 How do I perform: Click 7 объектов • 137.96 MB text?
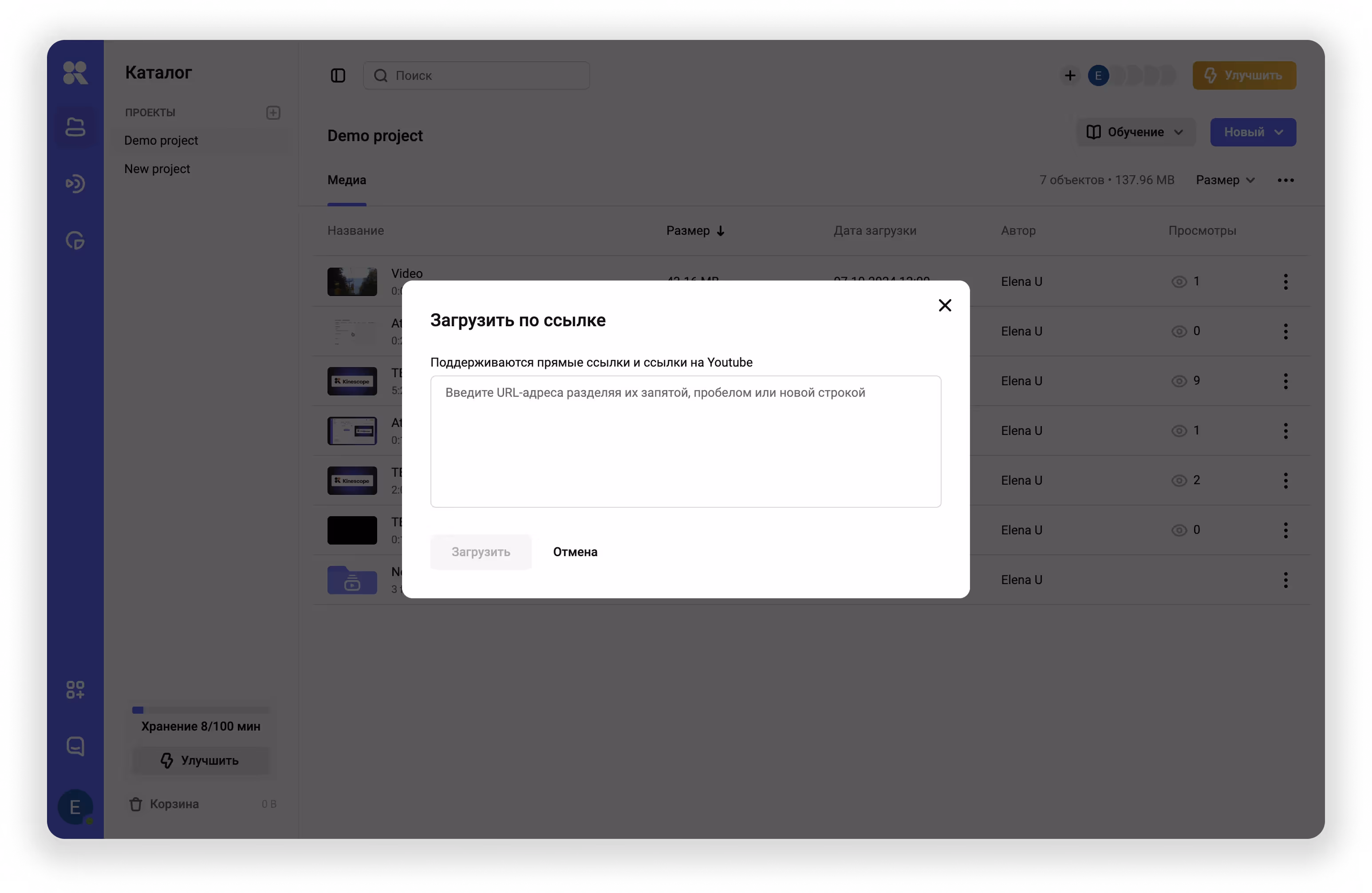click(1106, 180)
